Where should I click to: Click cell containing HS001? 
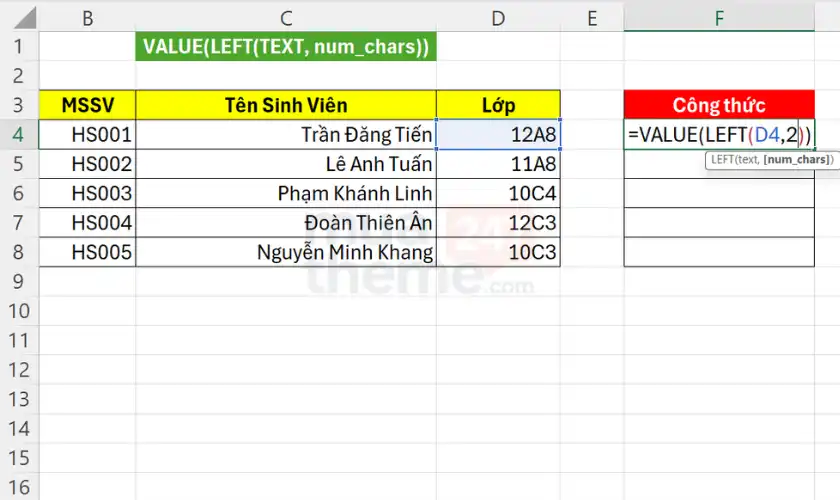(x=87, y=134)
